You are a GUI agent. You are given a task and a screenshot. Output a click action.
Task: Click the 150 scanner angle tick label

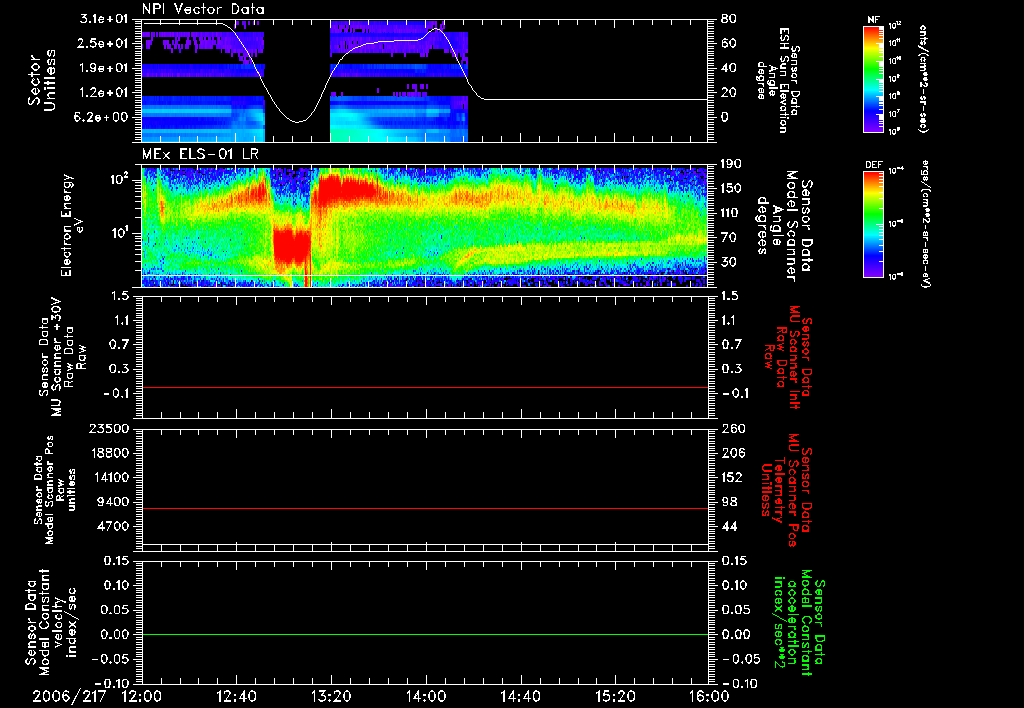(731, 188)
